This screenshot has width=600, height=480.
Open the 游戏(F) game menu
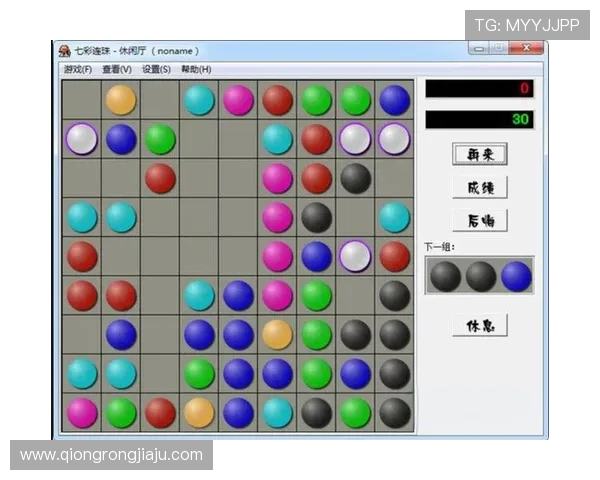tap(77, 69)
